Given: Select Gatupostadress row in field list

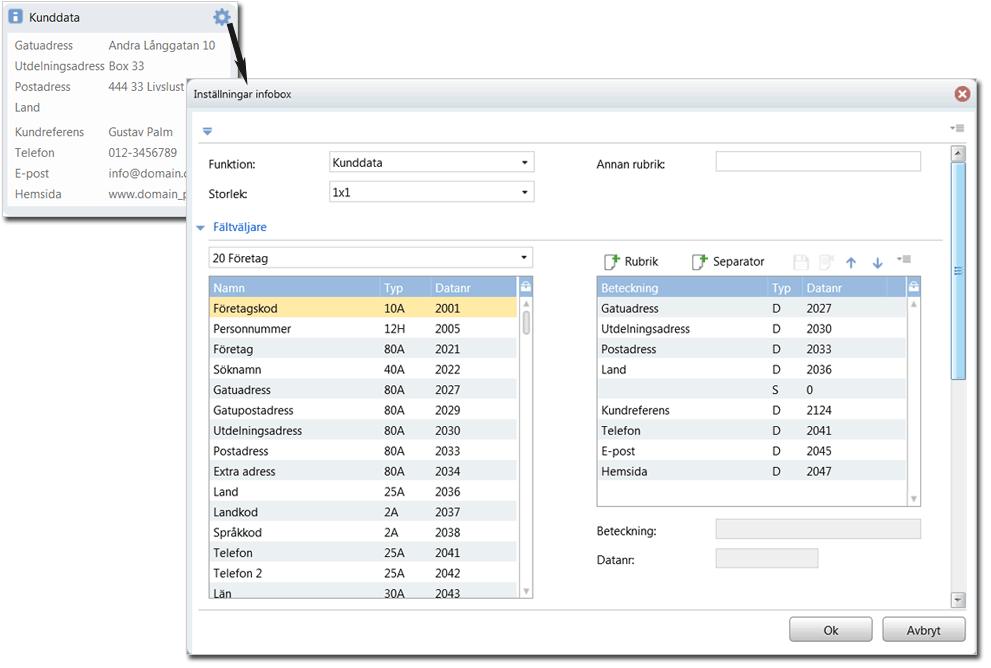Looking at the screenshot, I should (x=363, y=410).
